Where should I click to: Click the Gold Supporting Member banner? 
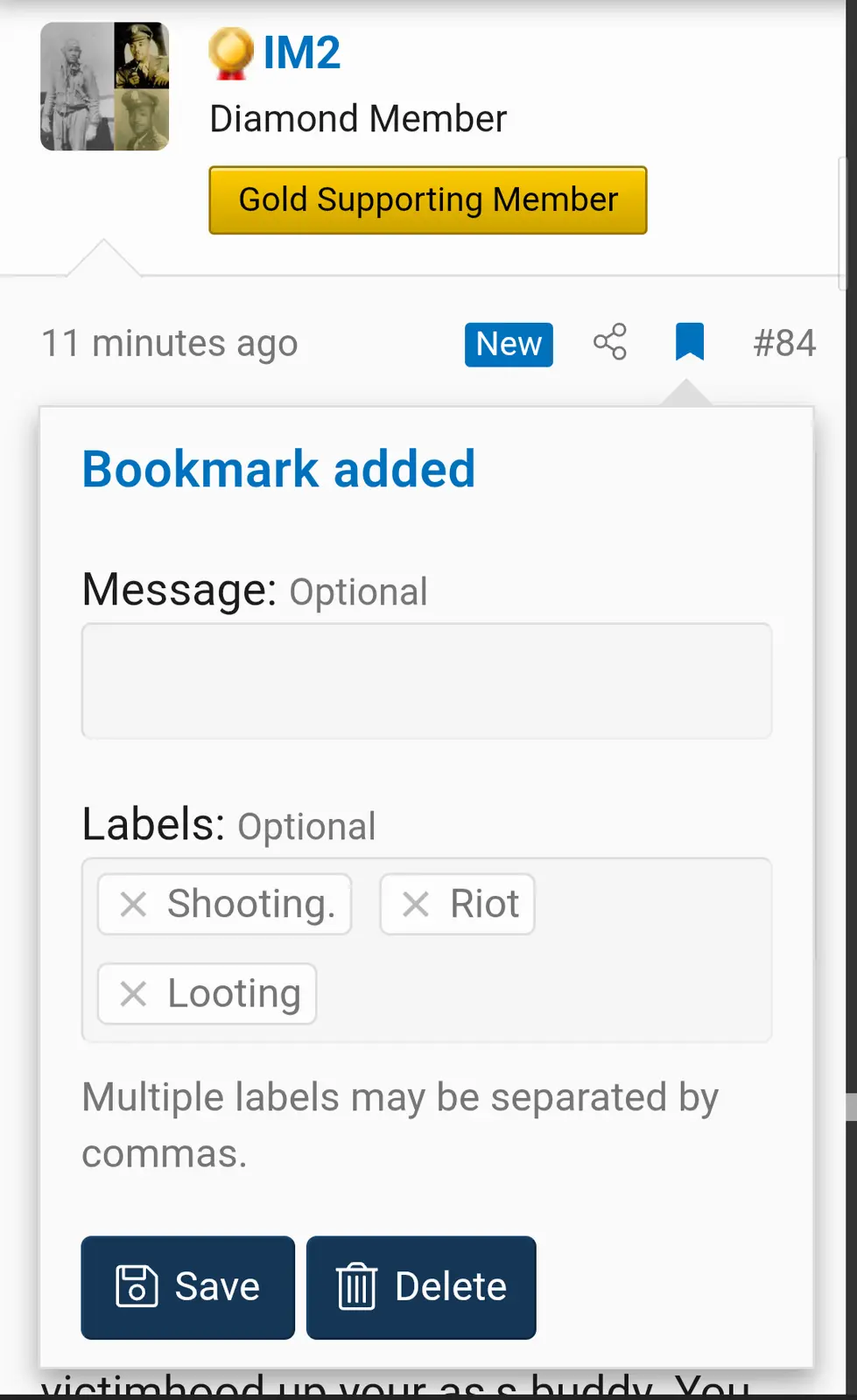428,200
